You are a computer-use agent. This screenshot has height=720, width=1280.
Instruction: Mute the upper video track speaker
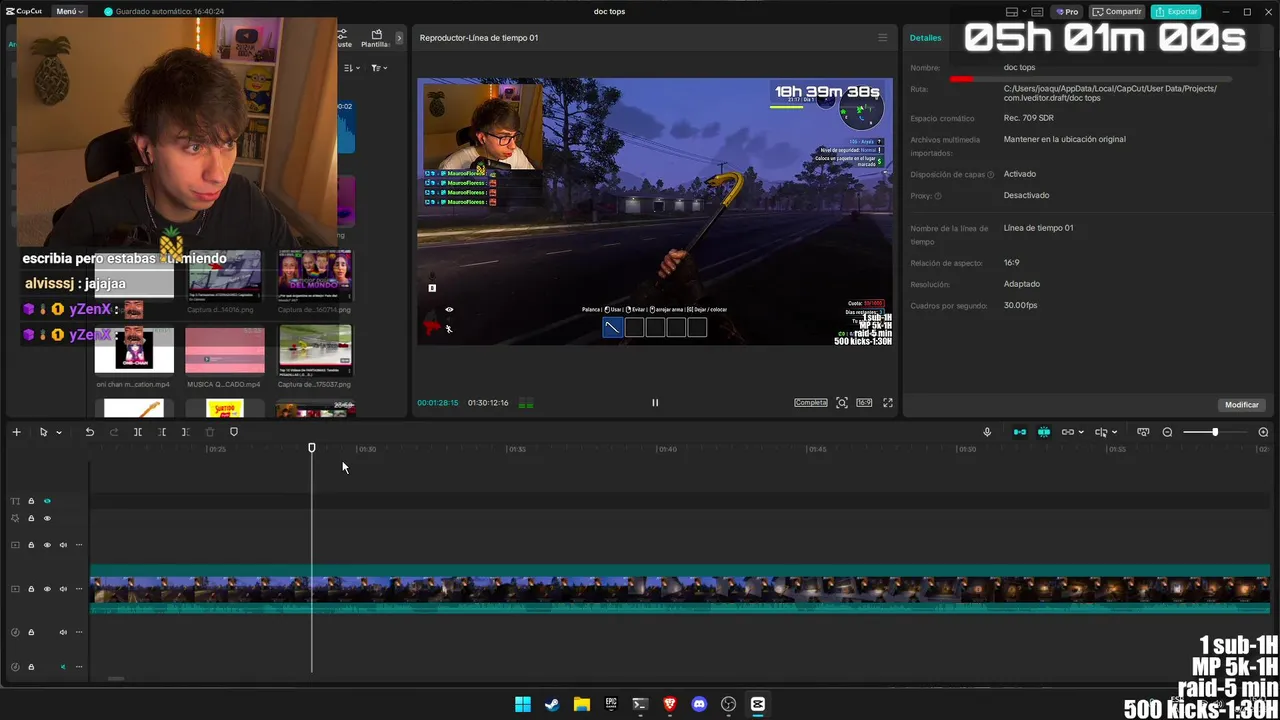(x=63, y=545)
